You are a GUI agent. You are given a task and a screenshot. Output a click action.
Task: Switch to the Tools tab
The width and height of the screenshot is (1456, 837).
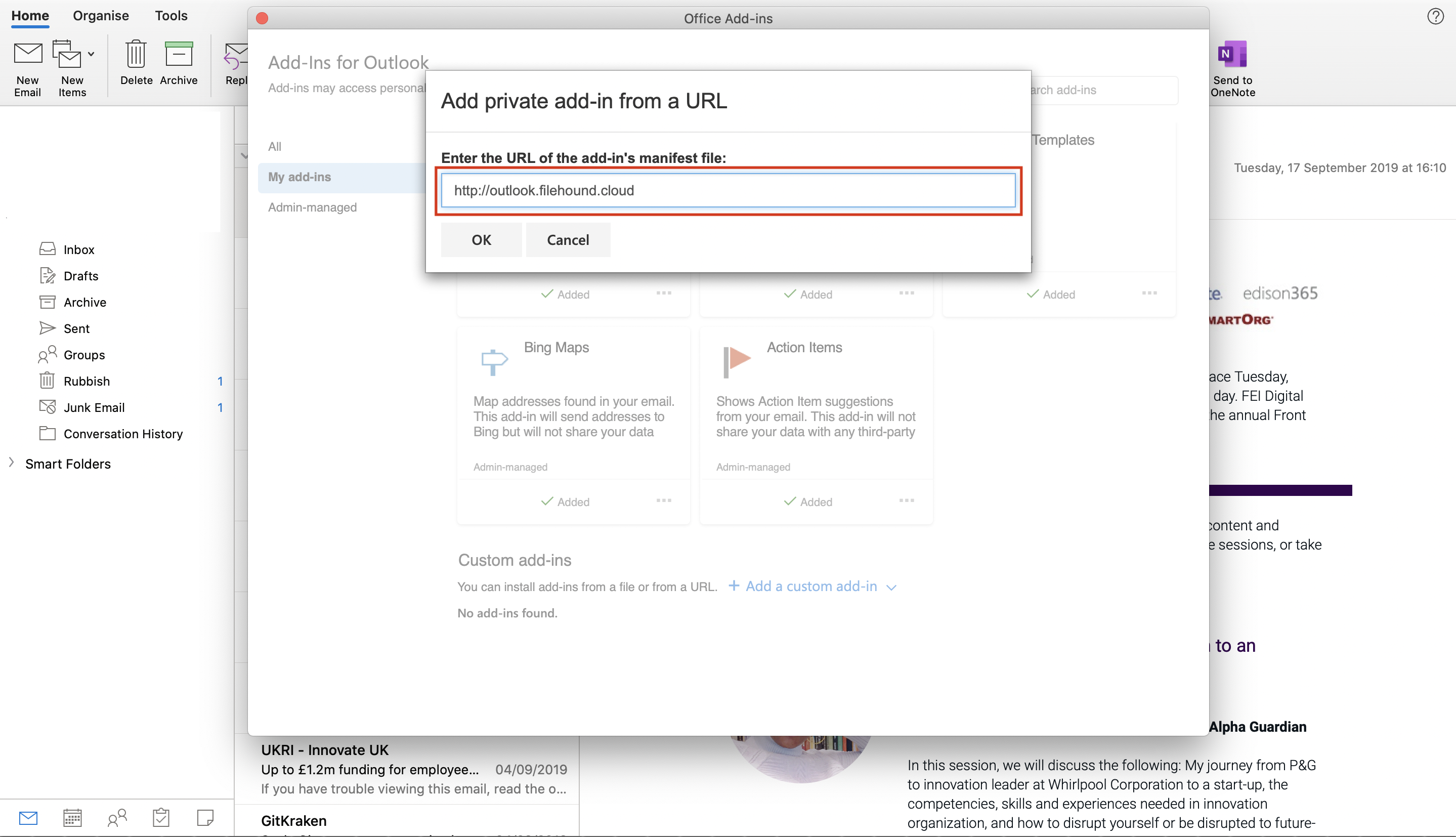click(170, 16)
